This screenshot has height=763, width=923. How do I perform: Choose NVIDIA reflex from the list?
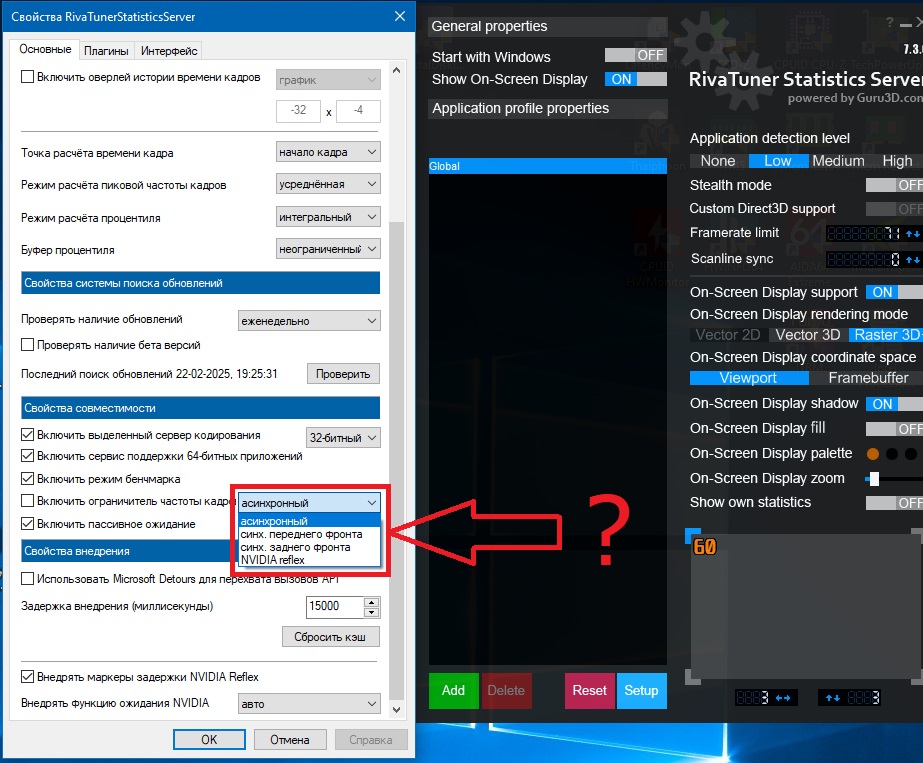click(309, 560)
